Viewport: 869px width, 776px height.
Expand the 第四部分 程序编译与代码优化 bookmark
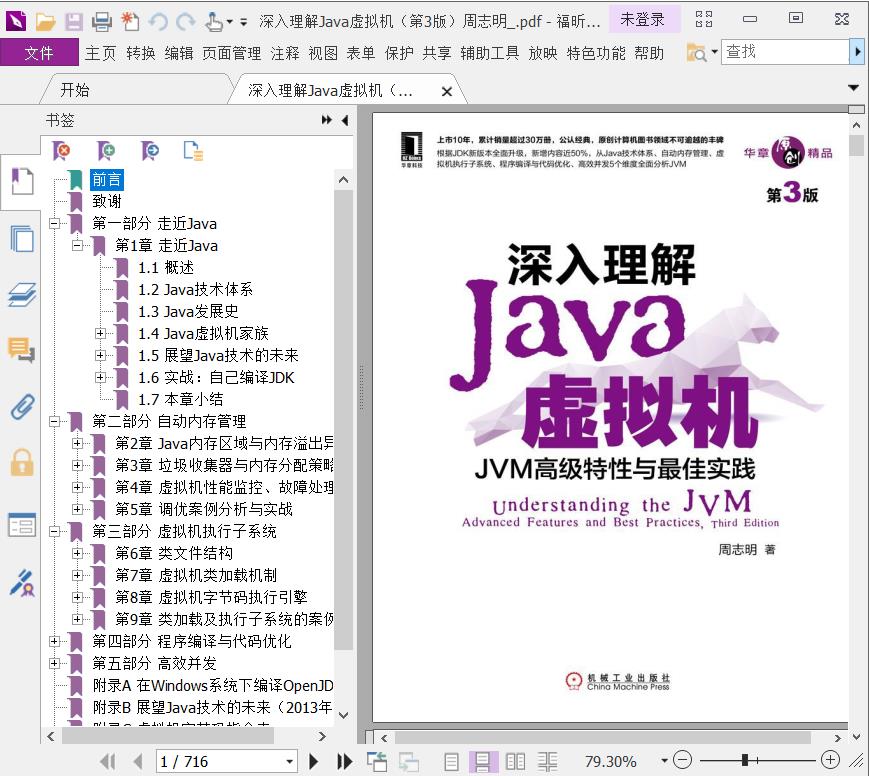(x=54, y=641)
